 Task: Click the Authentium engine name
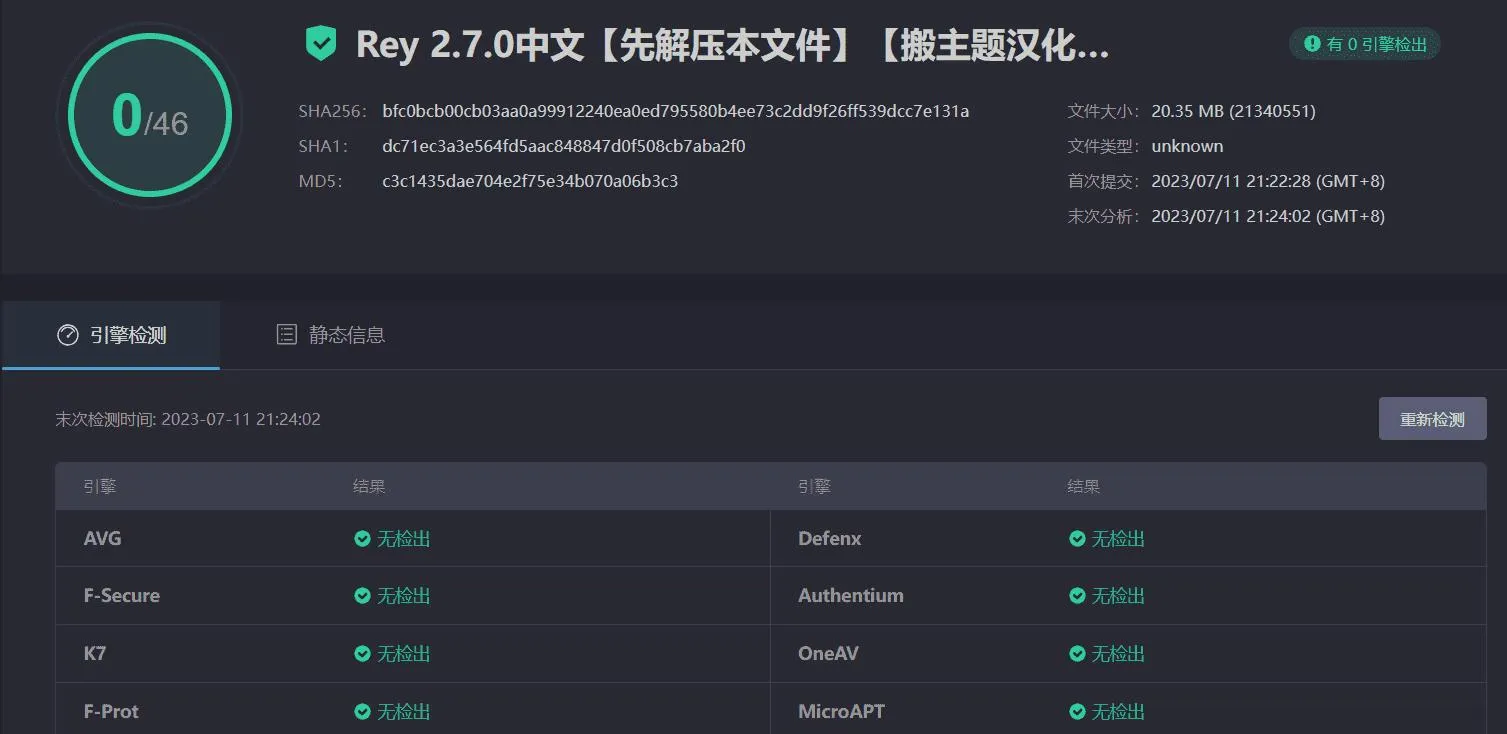851,596
